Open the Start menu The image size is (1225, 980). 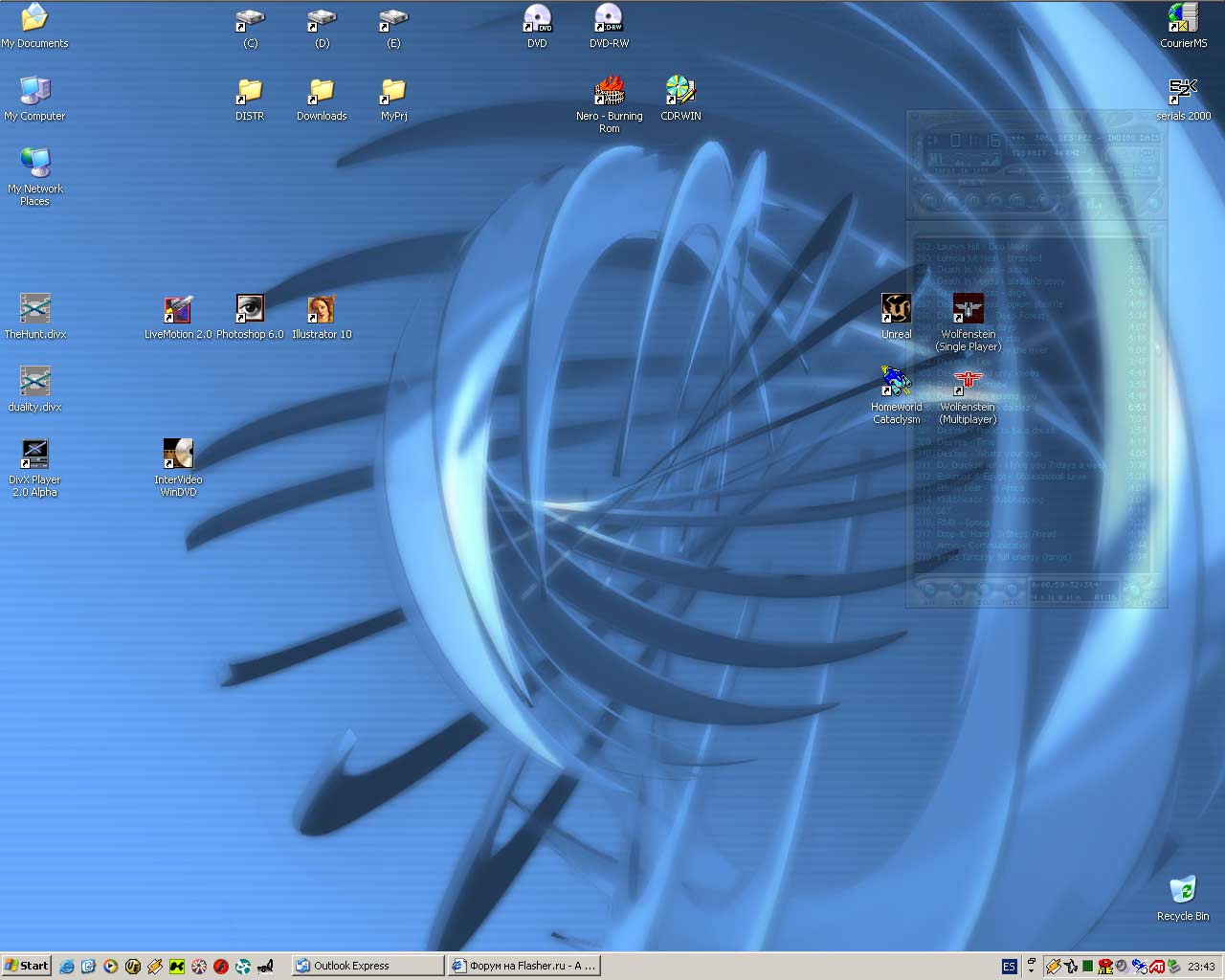click(26, 966)
